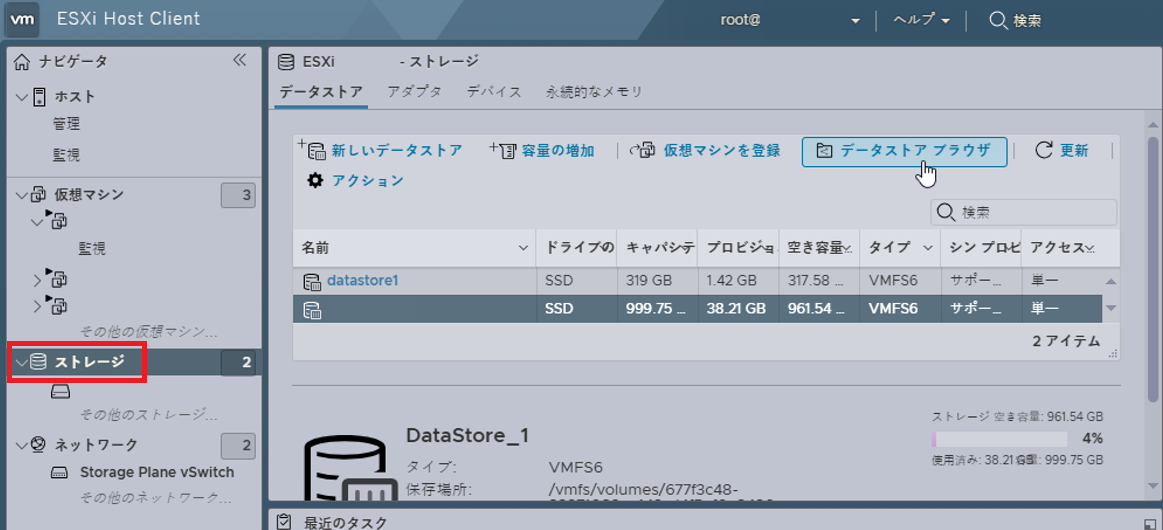Click the table scroll down arrow

1110,308
